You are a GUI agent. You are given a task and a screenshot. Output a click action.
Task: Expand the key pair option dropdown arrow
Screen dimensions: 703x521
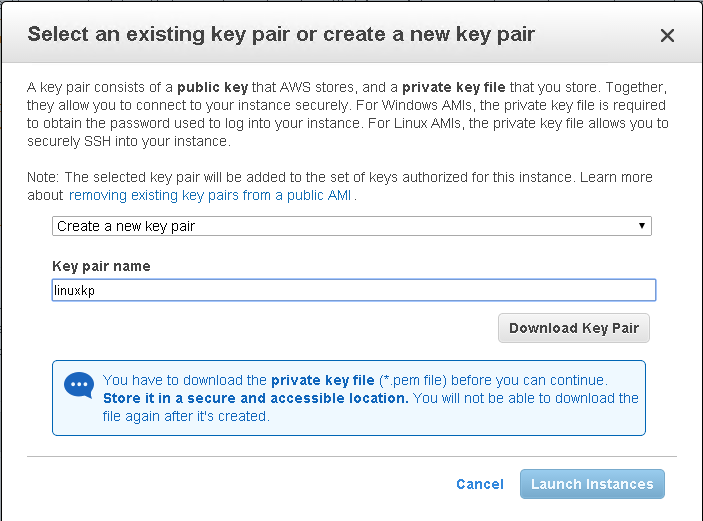[x=642, y=226]
